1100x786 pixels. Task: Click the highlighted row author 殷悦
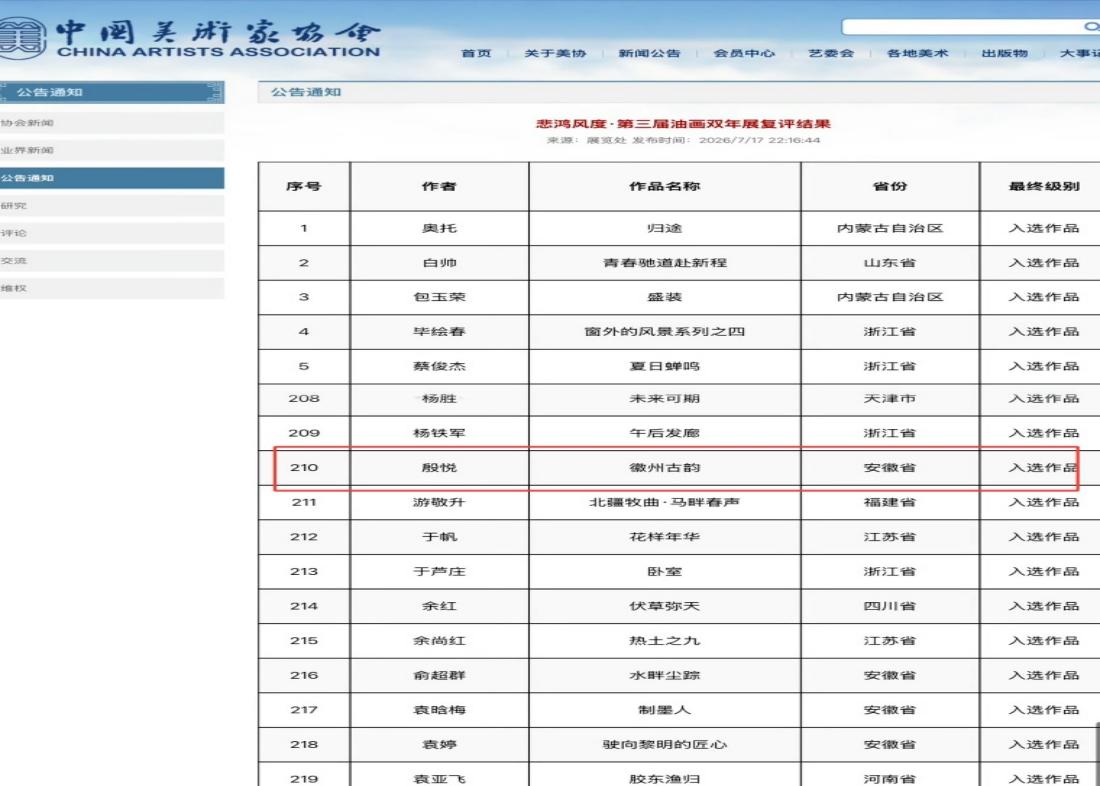(439, 467)
